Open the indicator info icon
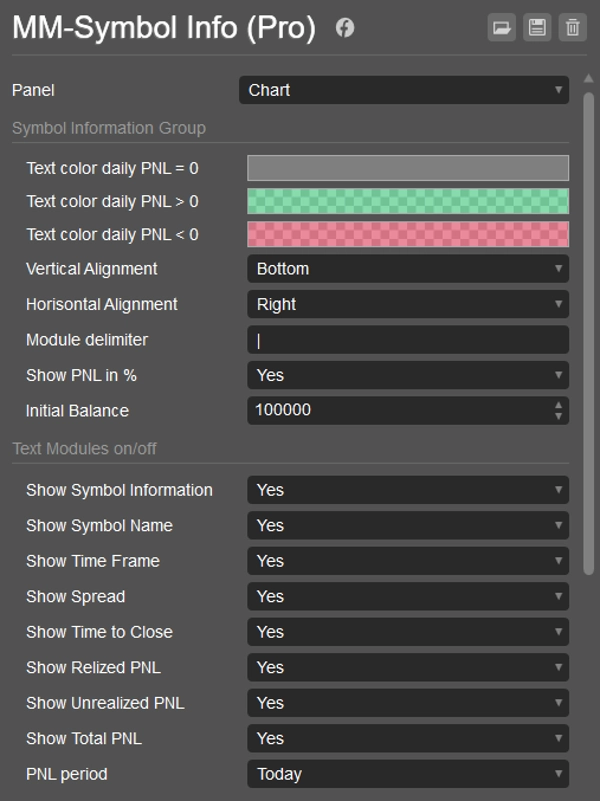Viewport: 600px width, 801px height. (x=344, y=27)
